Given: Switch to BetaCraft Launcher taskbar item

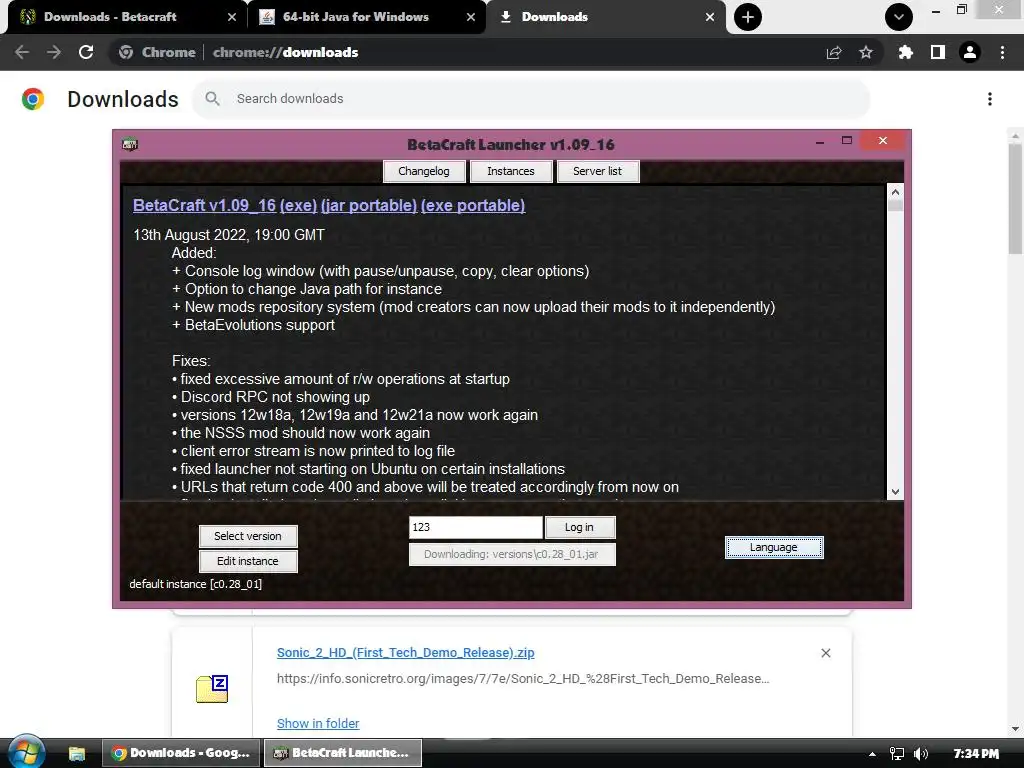Looking at the screenshot, I should tap(342, 753).
